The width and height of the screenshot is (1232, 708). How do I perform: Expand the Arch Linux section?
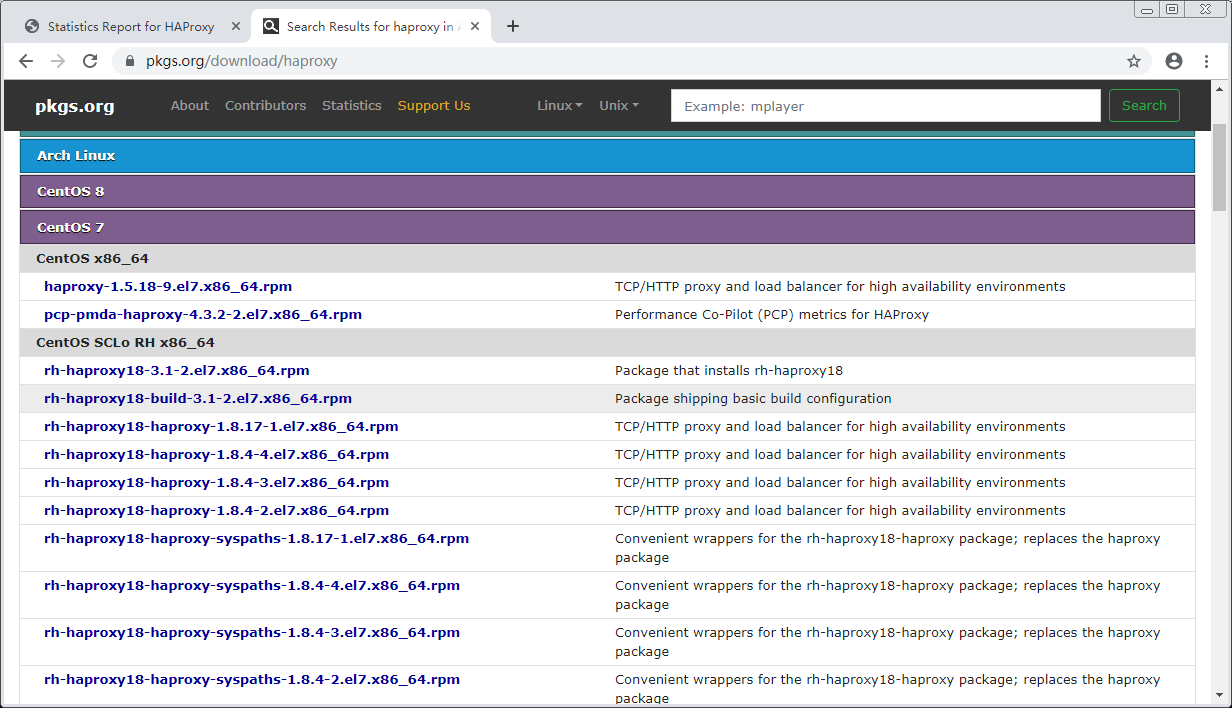pyautogui.click(x=607, y=156)
